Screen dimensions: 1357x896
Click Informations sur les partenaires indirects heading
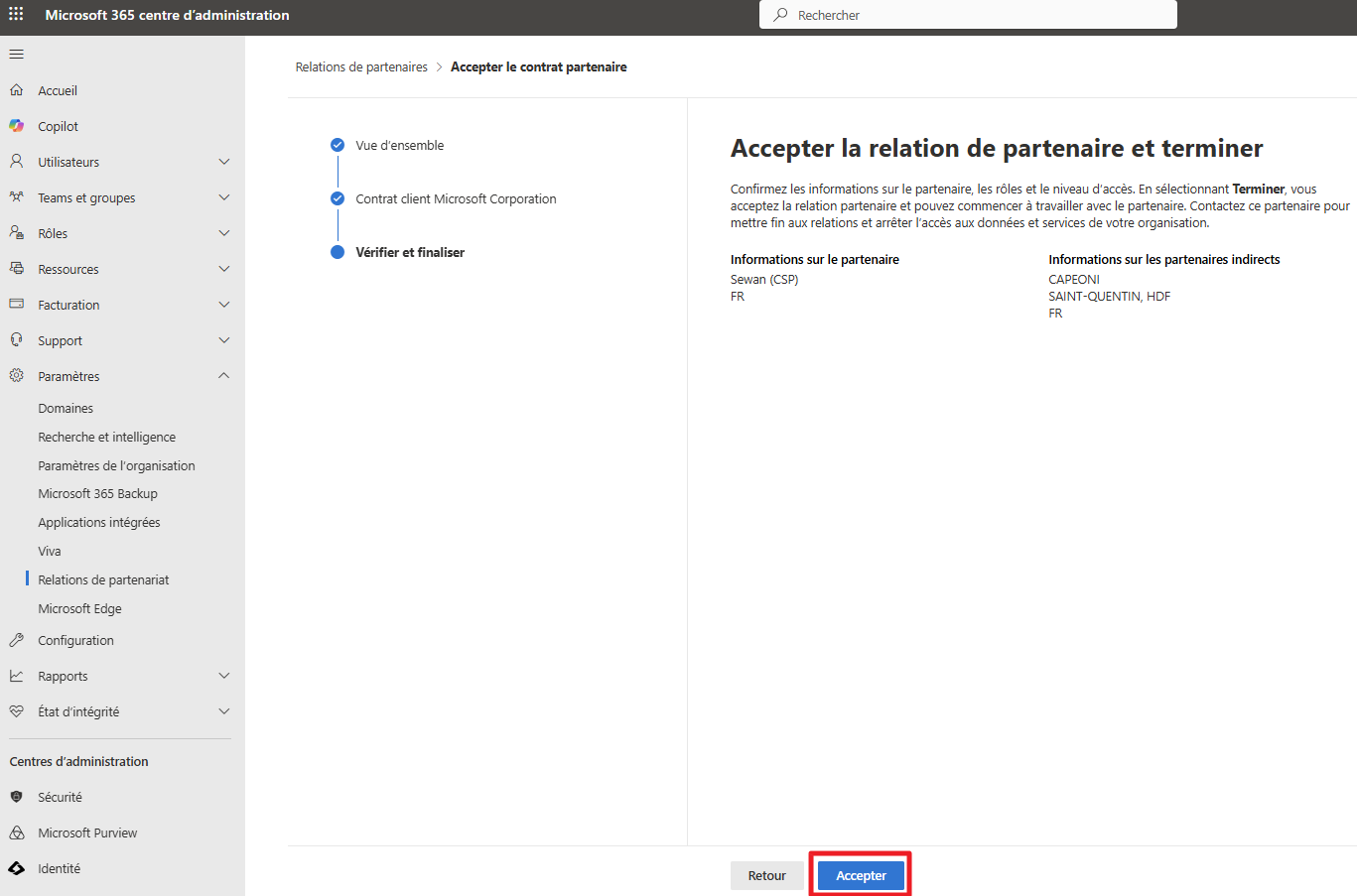pyautogui.click(x=1164, y=259)
